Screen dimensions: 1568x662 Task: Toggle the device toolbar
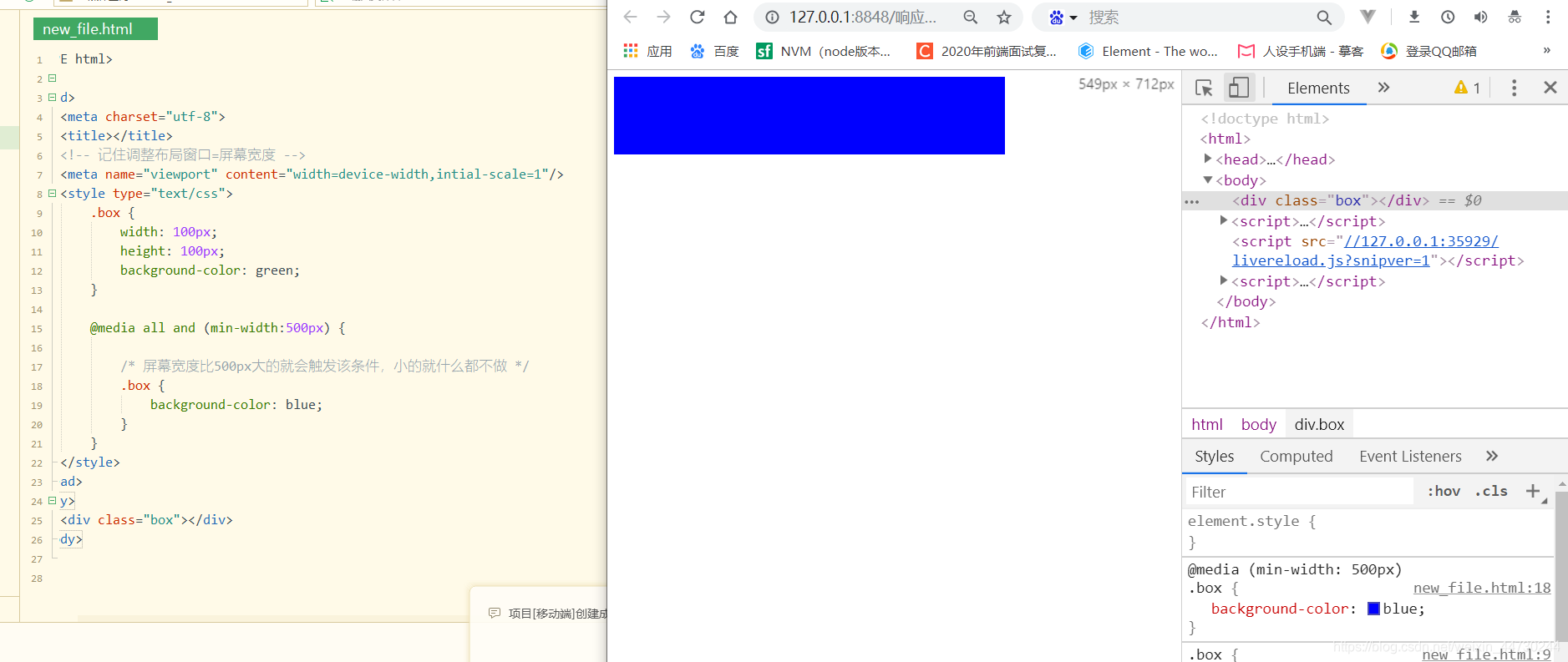(1239, 87)
